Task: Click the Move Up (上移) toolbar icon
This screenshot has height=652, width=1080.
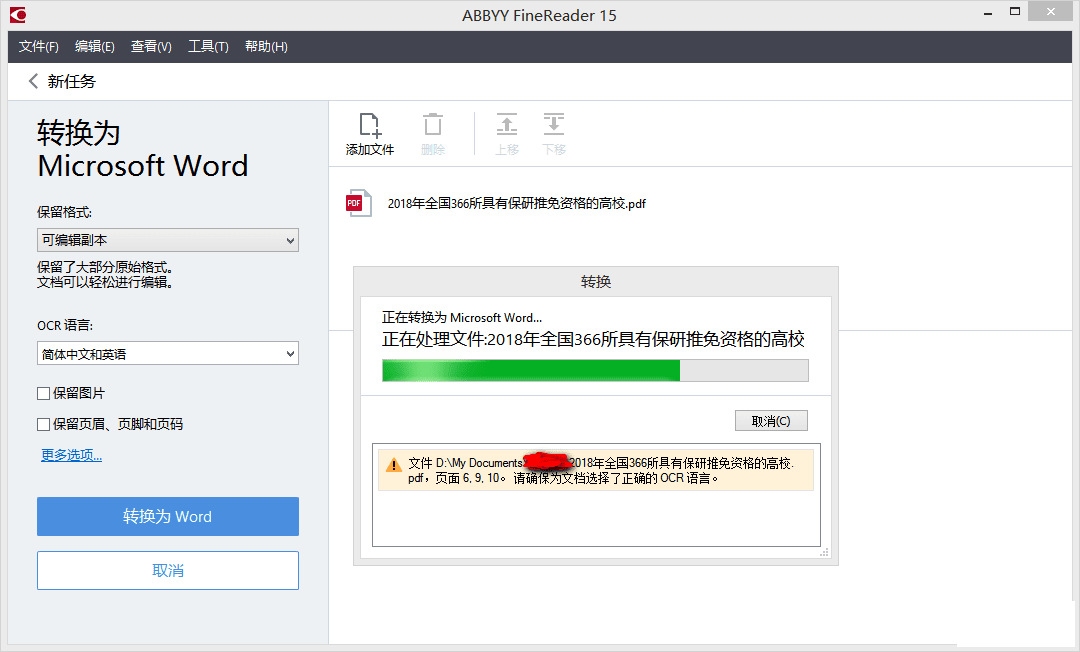Action: [507, 125]
